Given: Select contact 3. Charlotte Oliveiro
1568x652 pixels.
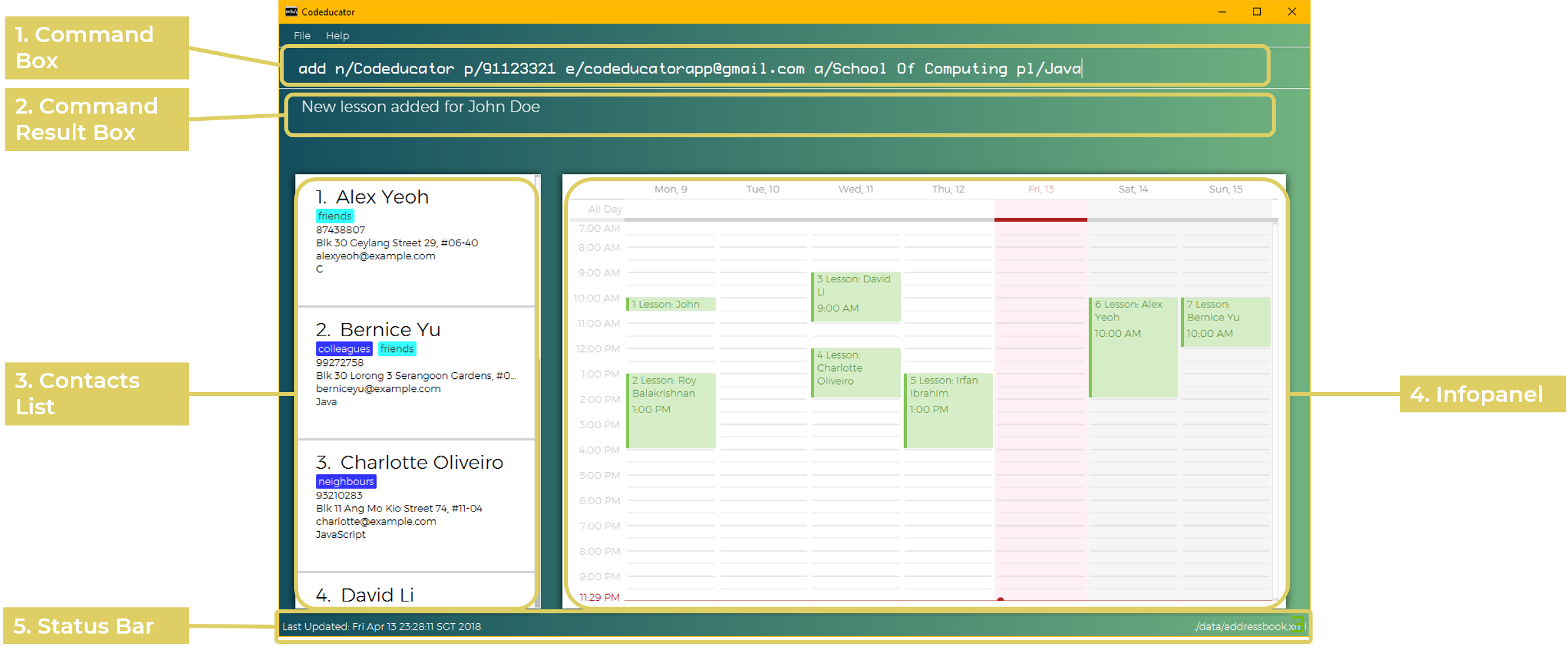Looking at the screenshot, I should 416,506.
